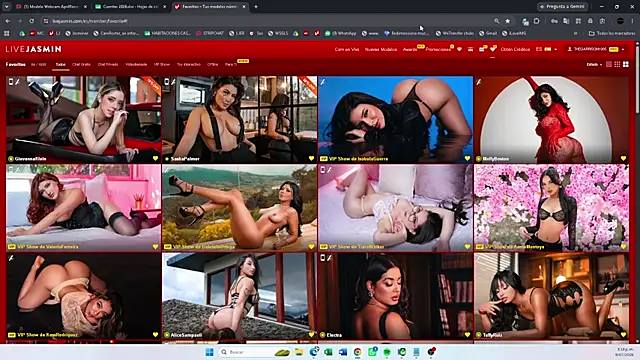Screen dimensions: 640x360
Task: Click the toy icon on IsabelaGuerra card
Action: (x=323, y=82)
